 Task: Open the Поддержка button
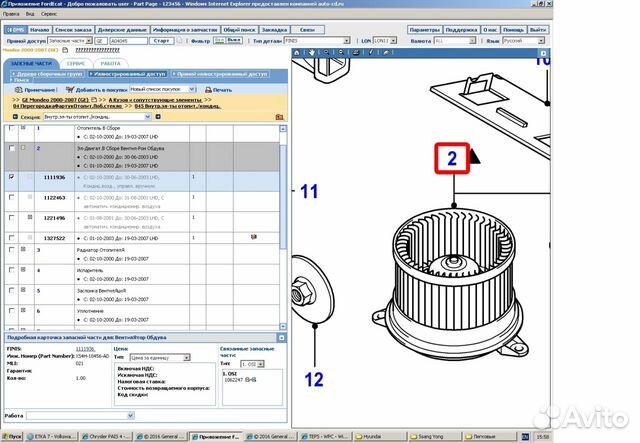pyautogui.click(x=461, y=30)
